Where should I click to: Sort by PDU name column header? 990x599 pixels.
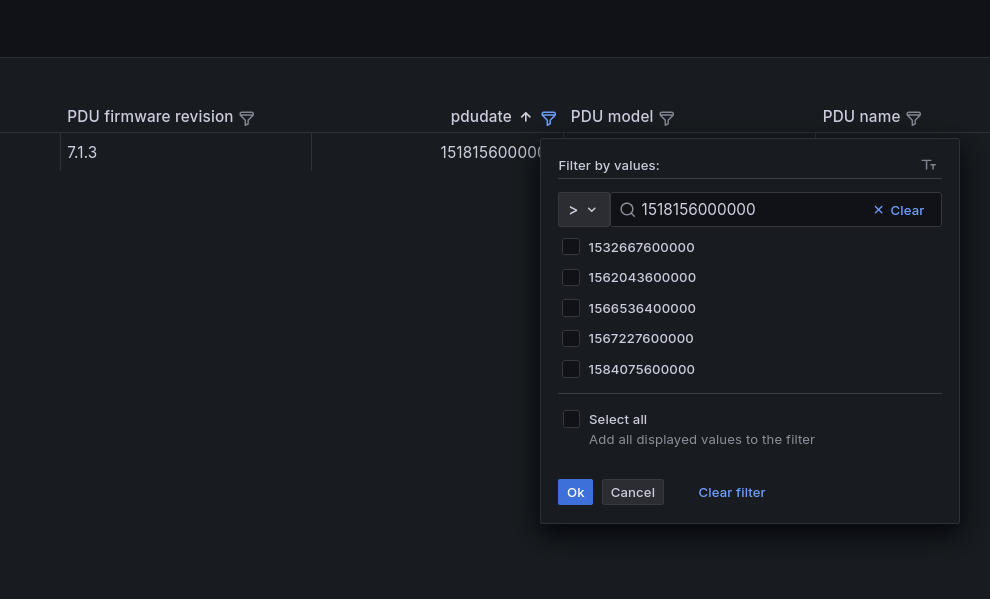pos(861,117)
